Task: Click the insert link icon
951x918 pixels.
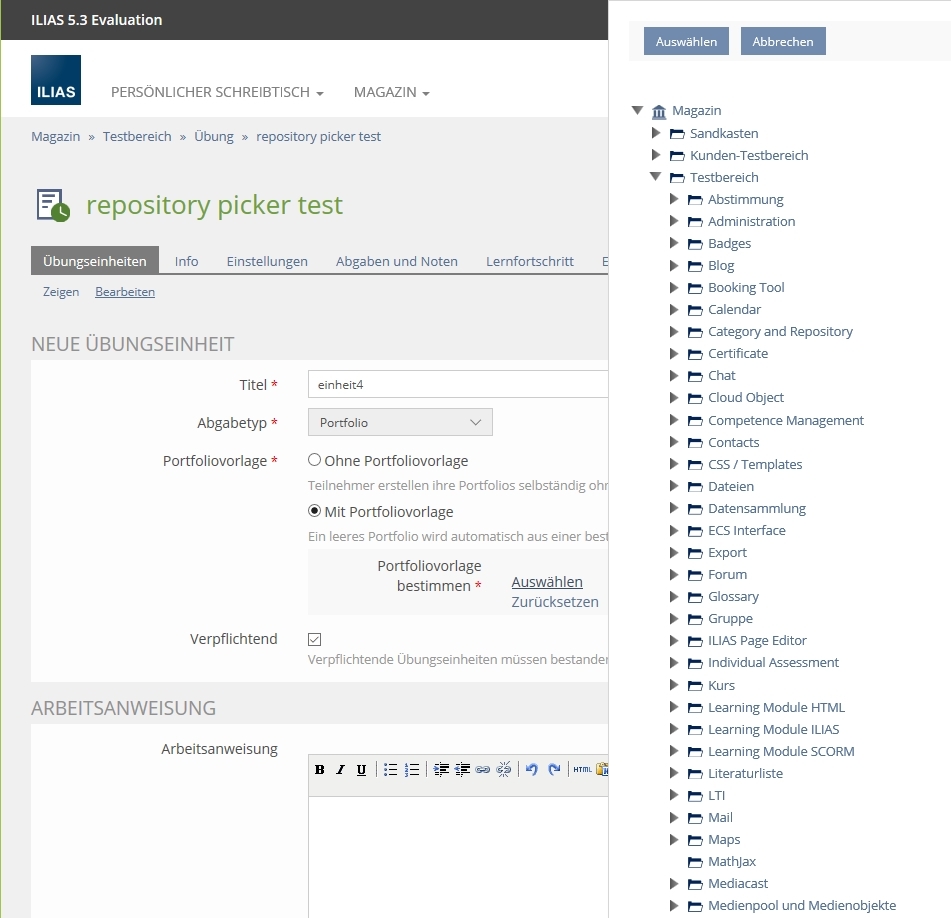Action: point(483,769)
